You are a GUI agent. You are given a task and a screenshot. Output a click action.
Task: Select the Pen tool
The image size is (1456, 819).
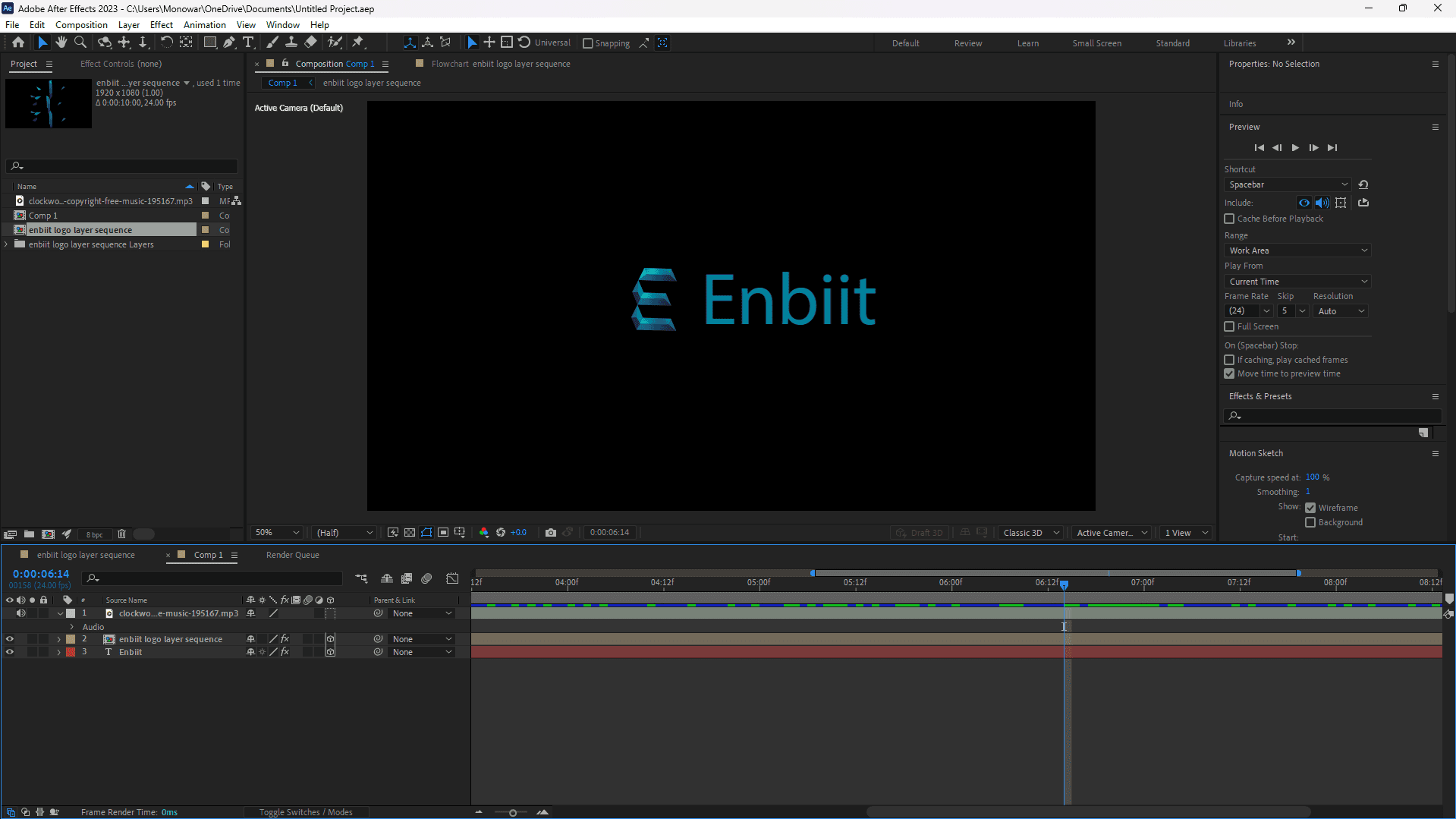tap(229, 43)
